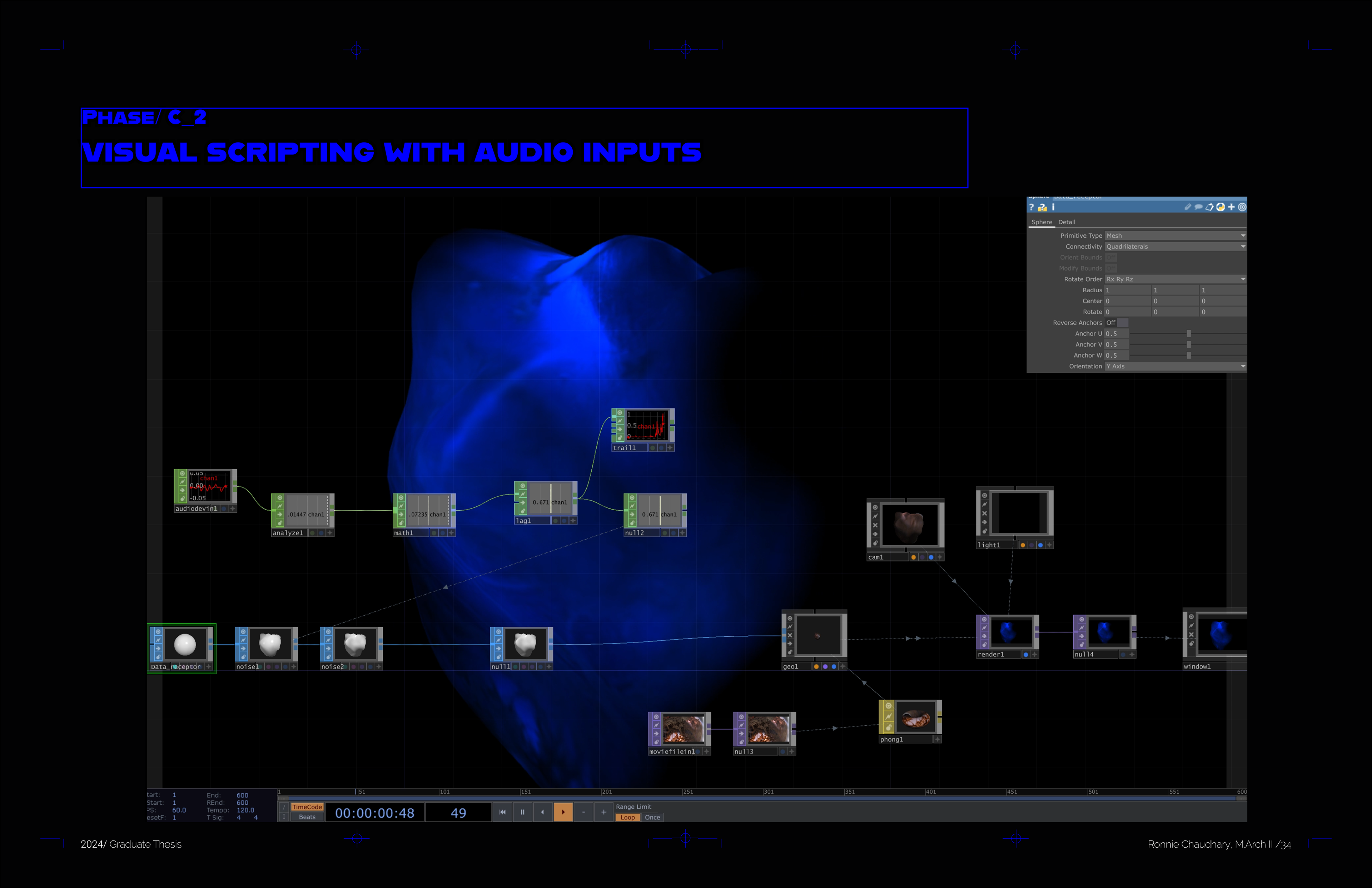The image size is (1372, 888).
Task: Click viewer flag on render1 node
Action: point(985,620)
